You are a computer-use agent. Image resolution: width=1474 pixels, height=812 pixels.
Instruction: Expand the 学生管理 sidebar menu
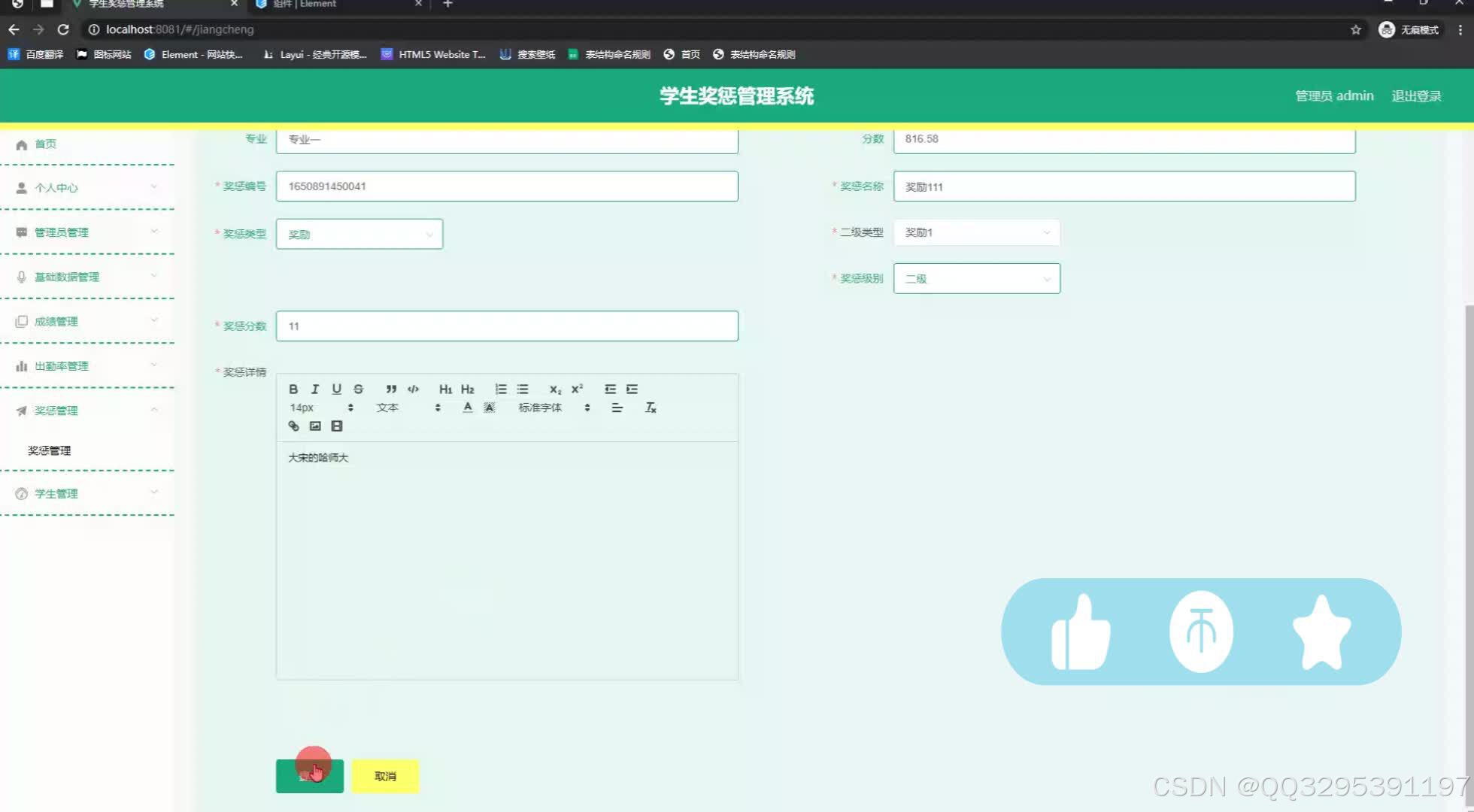pos(87,493)
